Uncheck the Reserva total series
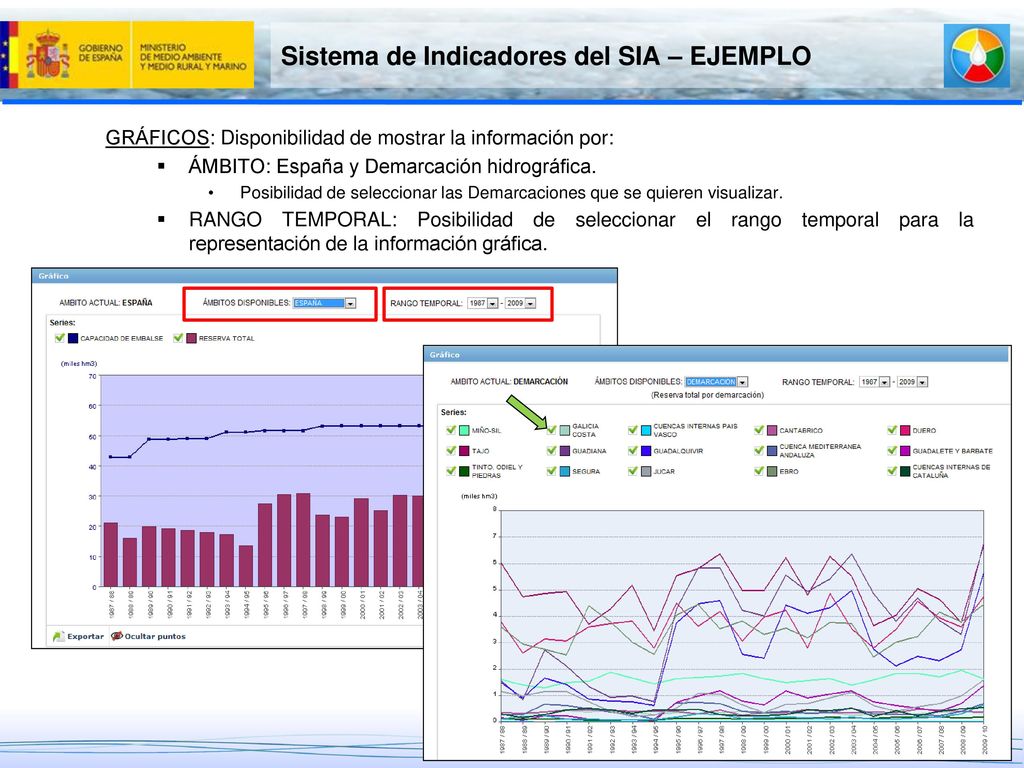The width and height of the screenshot is (1024, 768). (178, 338)
